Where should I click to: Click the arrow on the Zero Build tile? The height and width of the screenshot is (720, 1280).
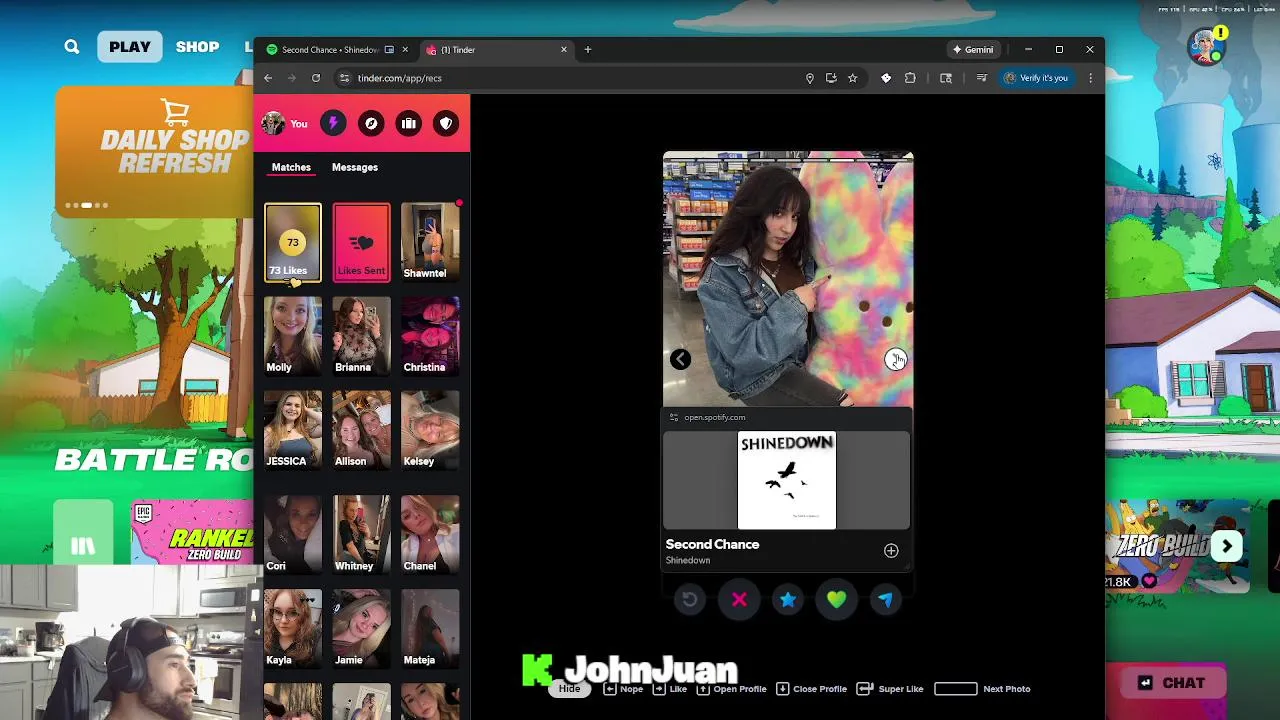click(x=1227, y=547)
